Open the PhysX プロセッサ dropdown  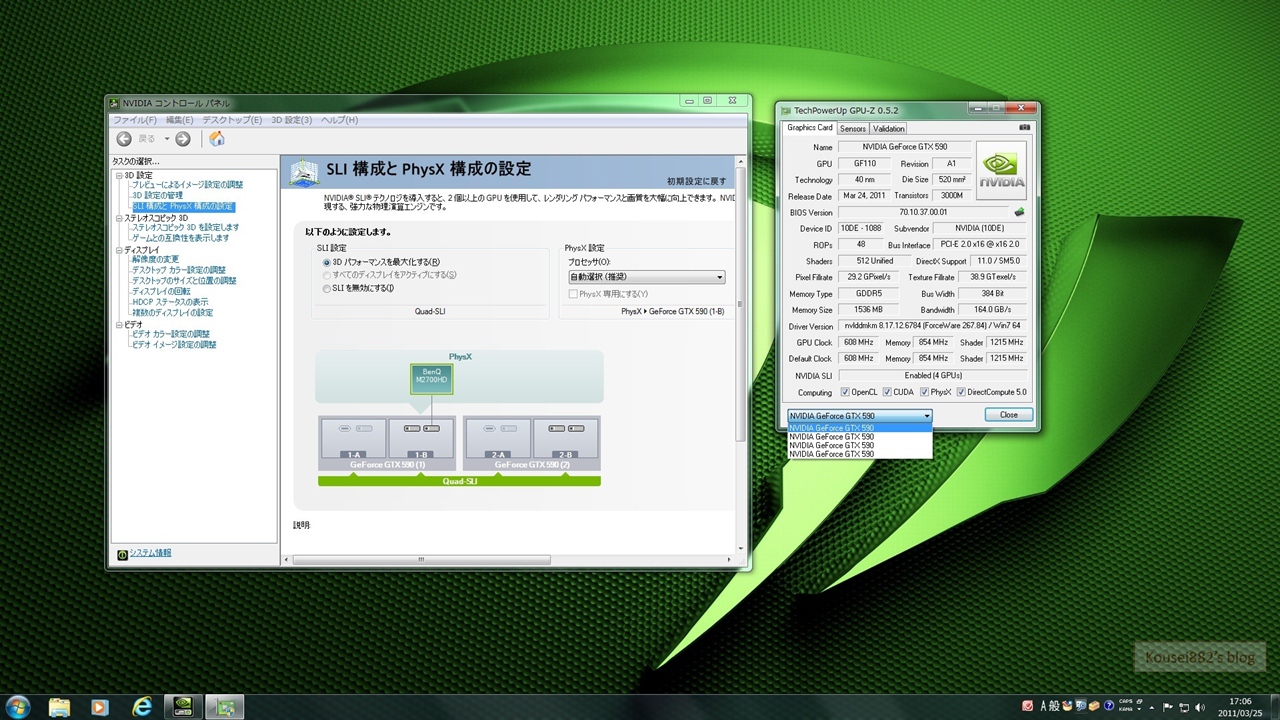(x=646, y=277)
